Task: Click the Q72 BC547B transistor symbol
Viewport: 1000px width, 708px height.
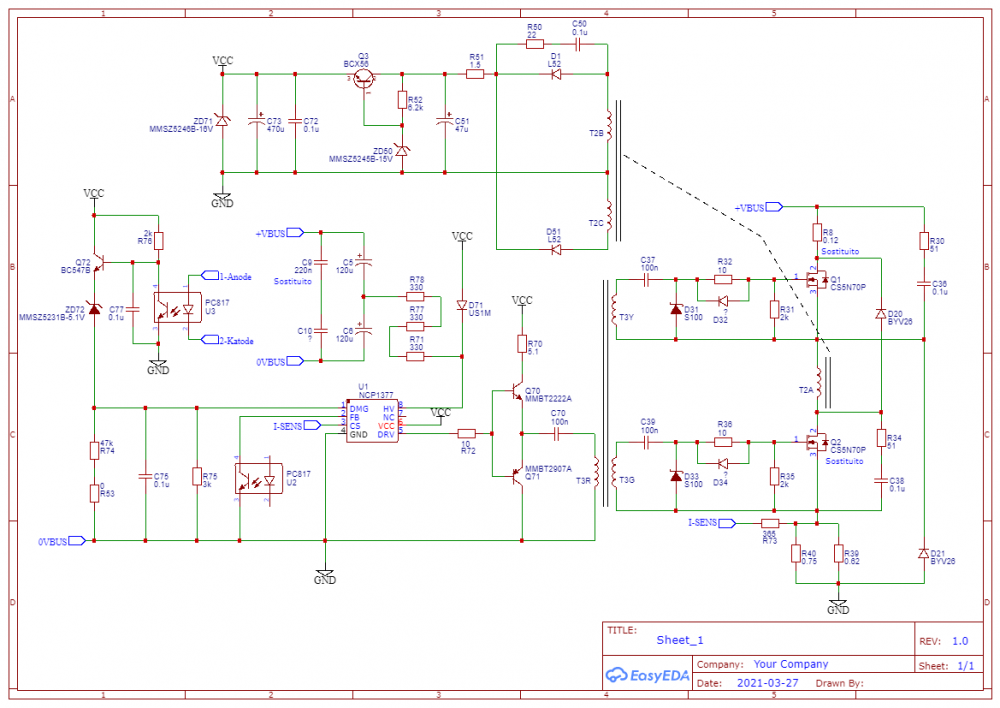Action: tap(97, 262)
